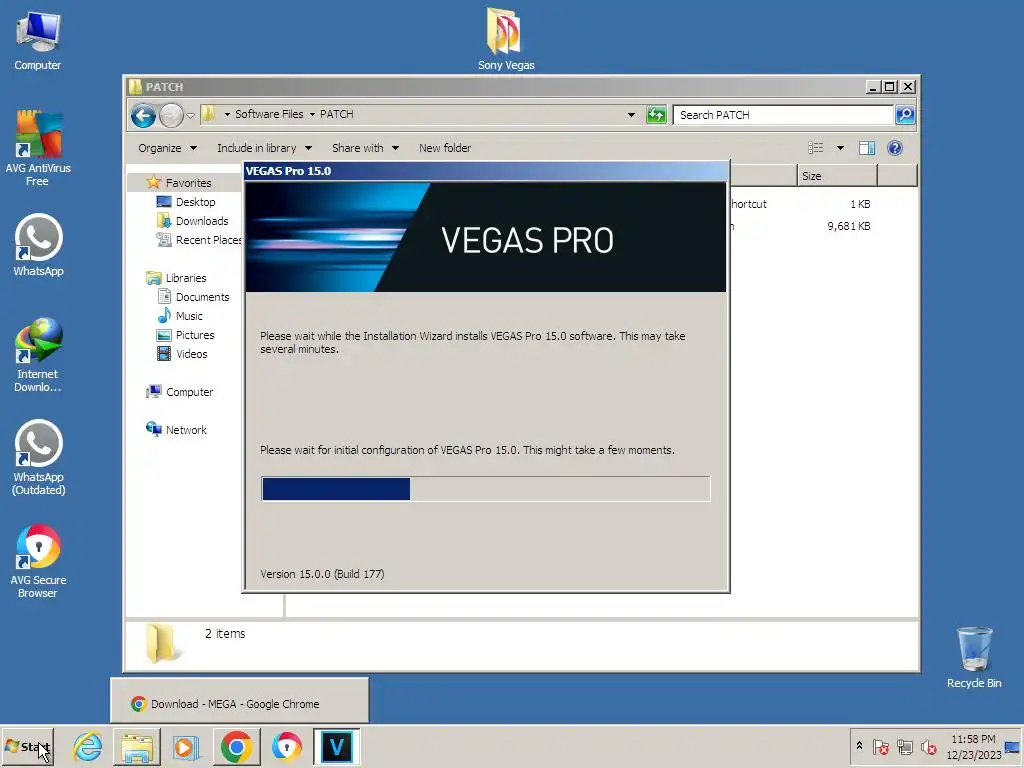Click the installation progress bar
This screenshot has width=1024, height=768.
(x=485, y=488)
